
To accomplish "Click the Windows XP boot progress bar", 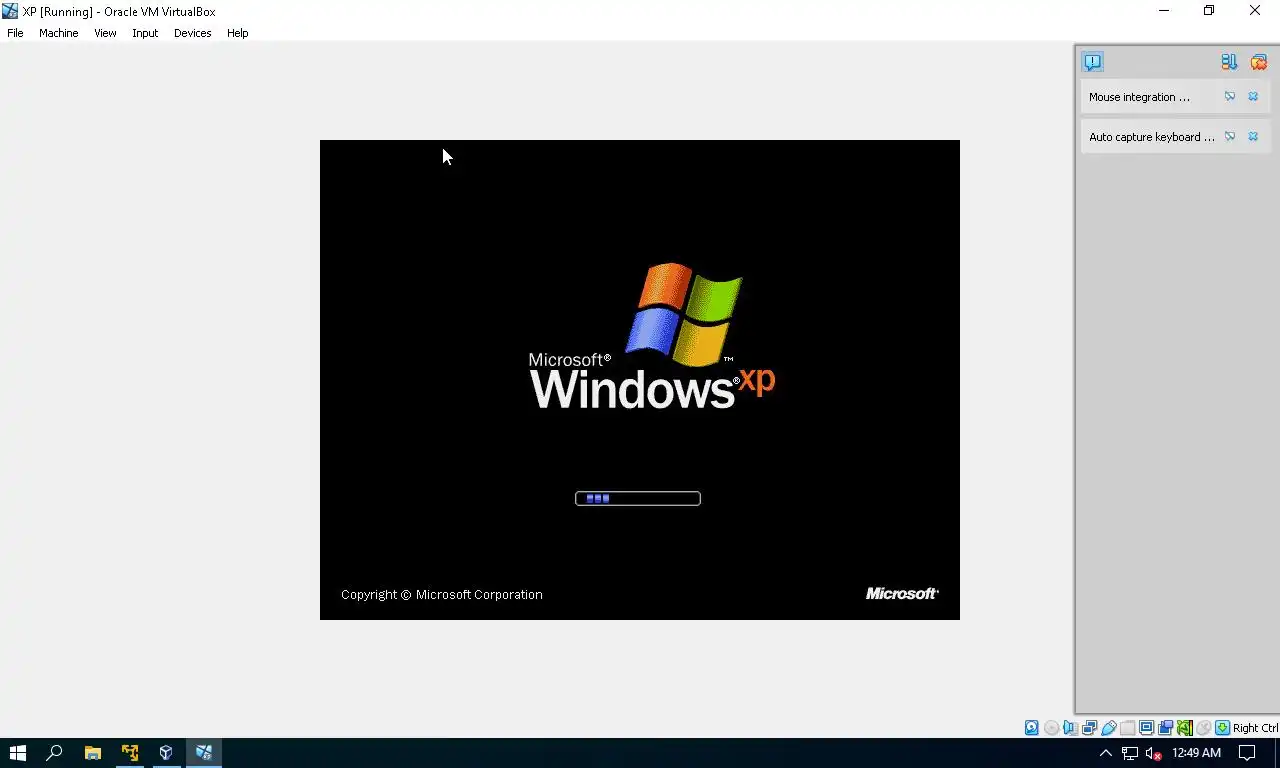I will 638,498.
